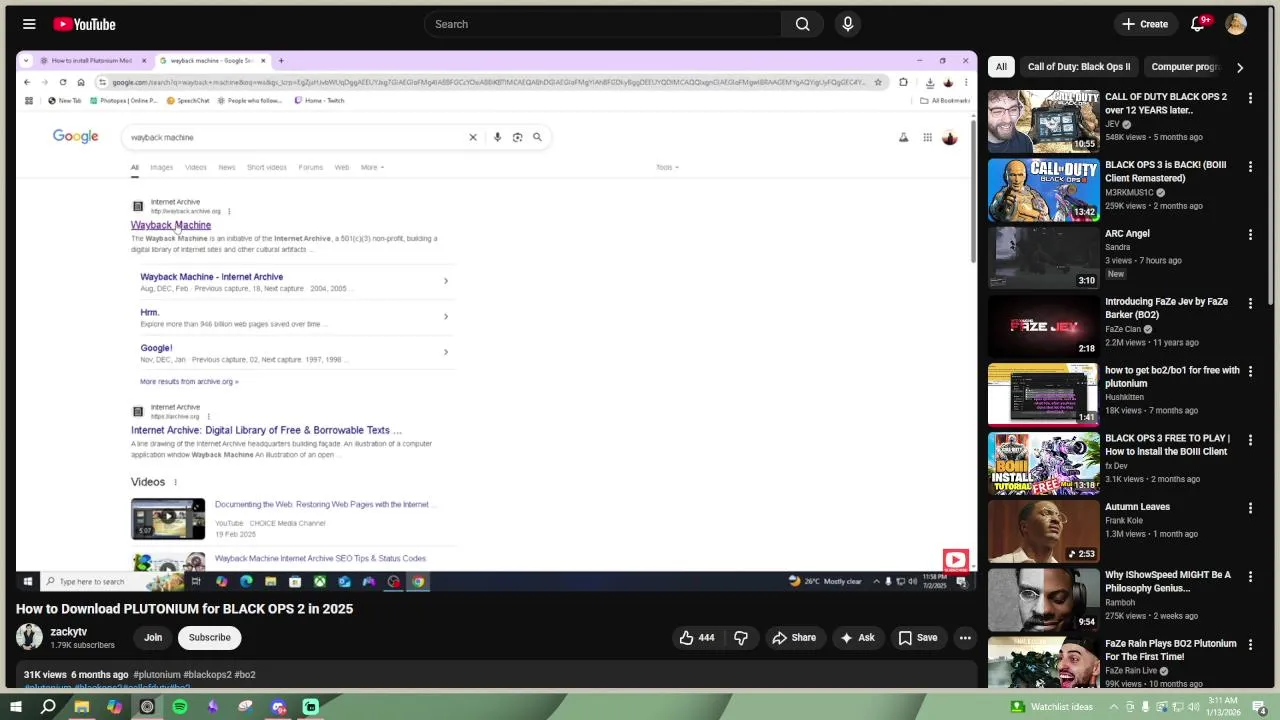Open the teal app icon on taskbar

coord(311,707)
